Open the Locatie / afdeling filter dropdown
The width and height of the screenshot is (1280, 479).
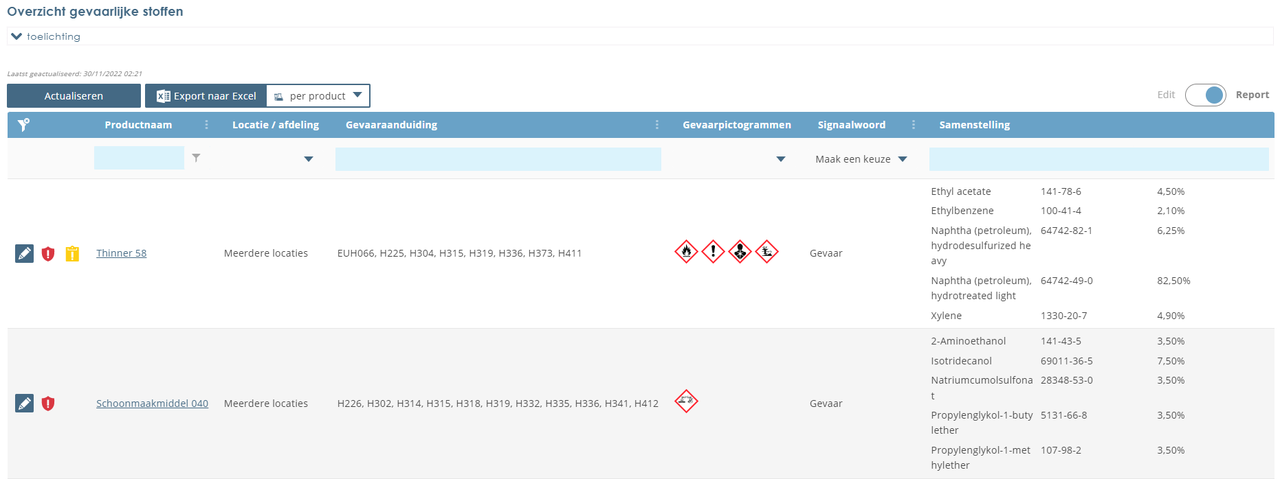[308, 159]
